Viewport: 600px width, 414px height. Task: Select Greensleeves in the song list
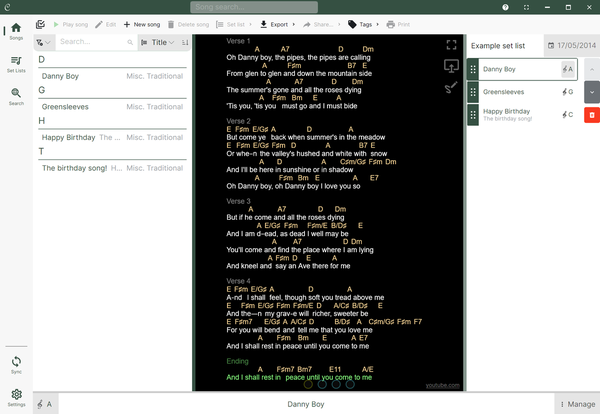click(112, 107)
